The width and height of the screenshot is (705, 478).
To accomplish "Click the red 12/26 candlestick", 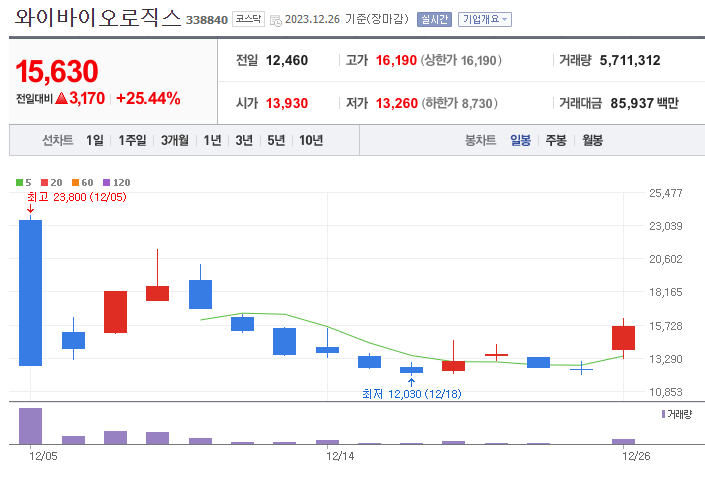I will click(x=623, y=338).
